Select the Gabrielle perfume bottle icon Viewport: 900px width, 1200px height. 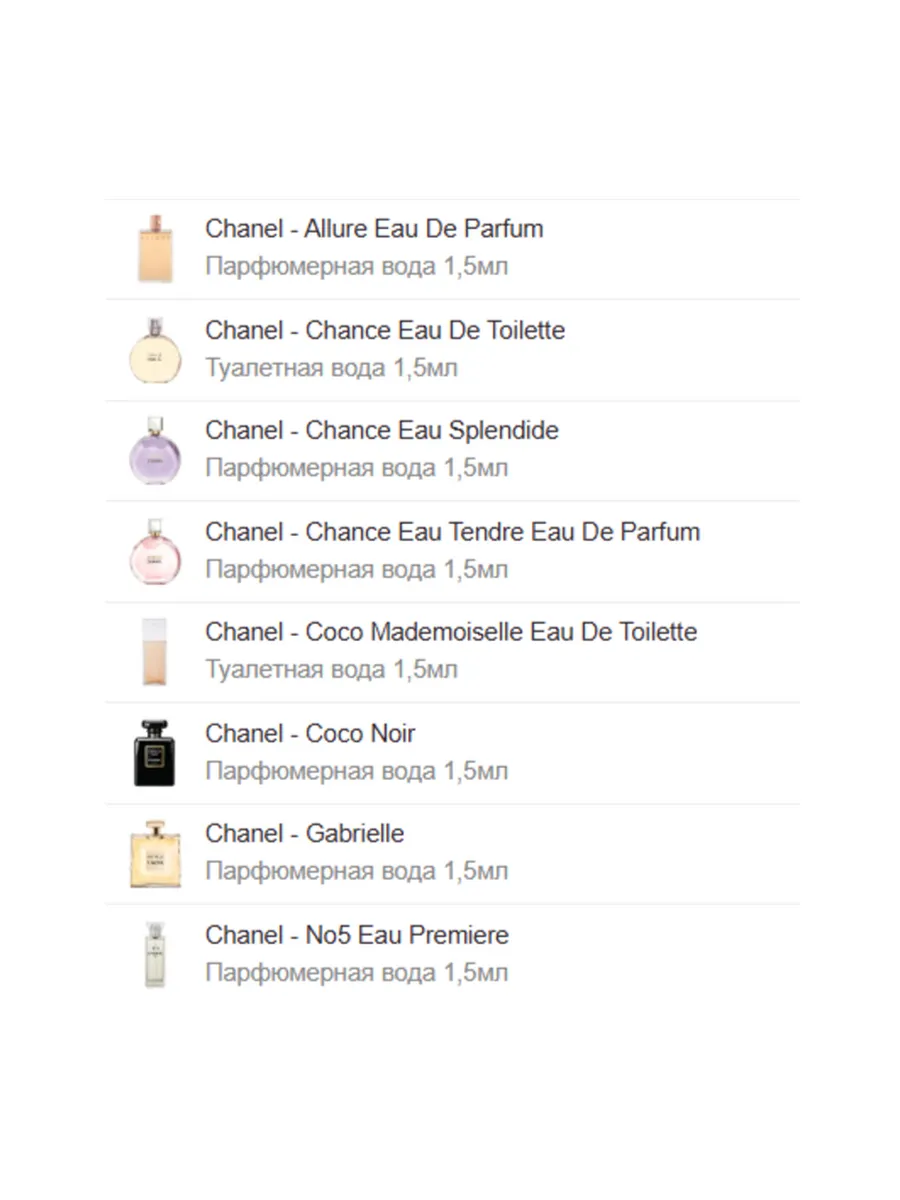pyautogui.click(x=155, y=854)
